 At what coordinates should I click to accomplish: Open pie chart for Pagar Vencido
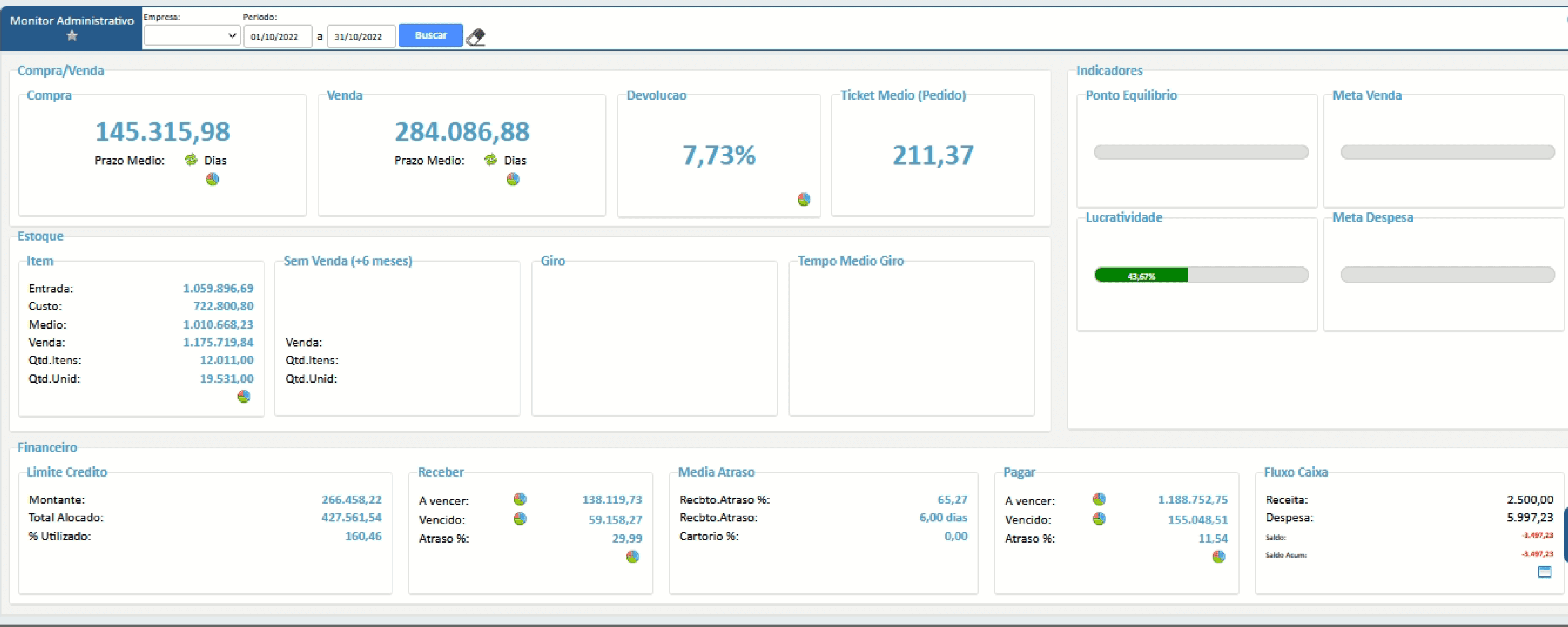[x=1099, y=519]
